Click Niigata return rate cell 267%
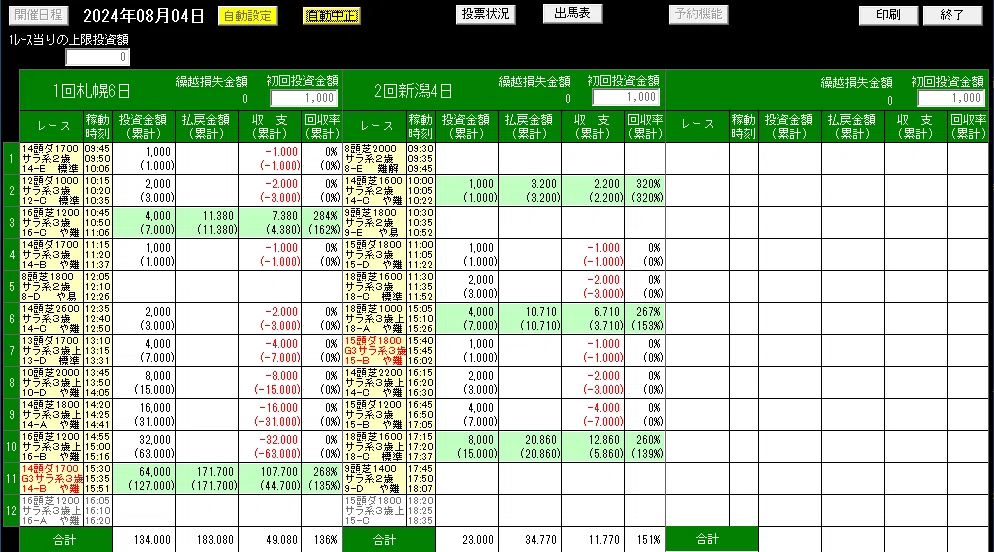The height and width of the screenshot is (552, 994). (645, 319)
